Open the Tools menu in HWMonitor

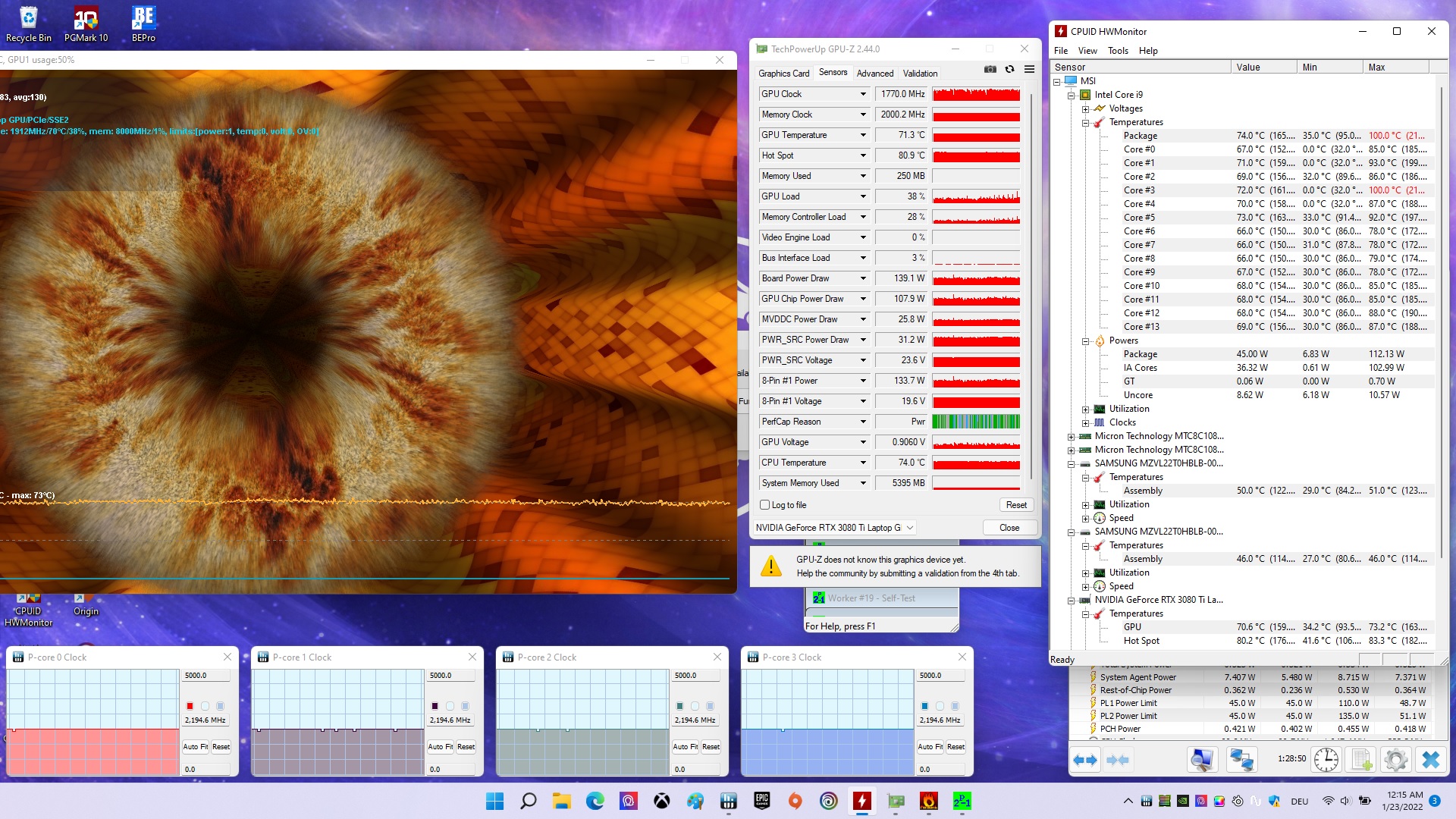click(1117, 51)
